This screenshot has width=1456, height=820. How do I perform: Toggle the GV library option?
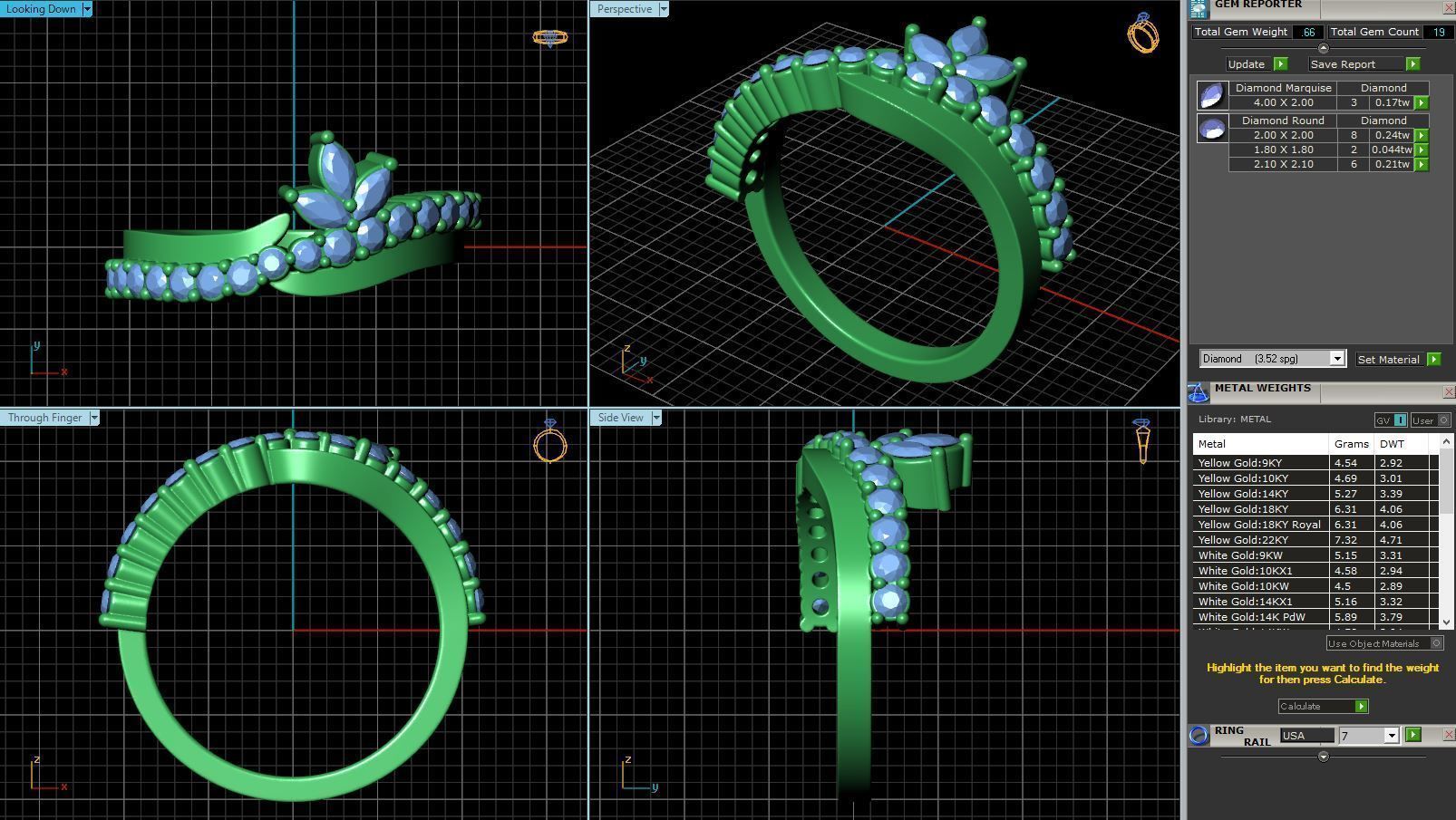pyautogui.click(x=1391, y=420)
